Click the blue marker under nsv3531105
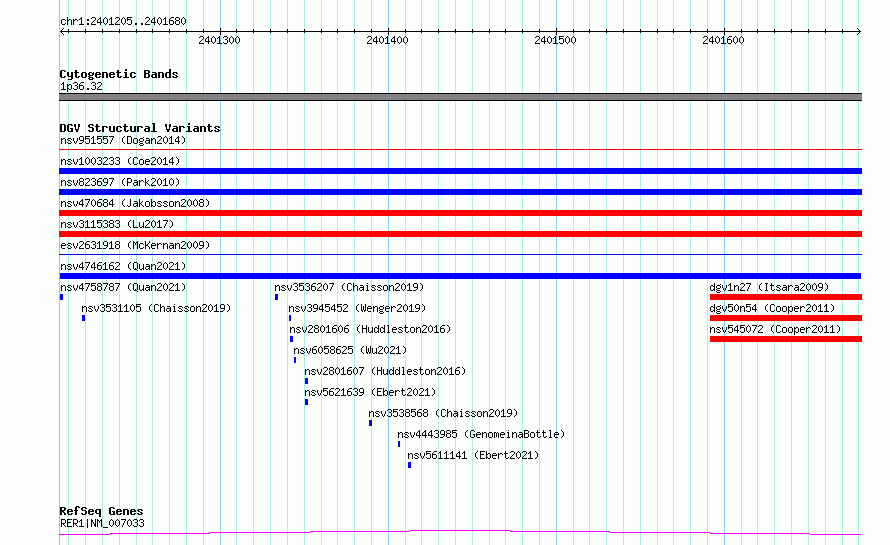 pyautogui.click(x=83, y=318)
